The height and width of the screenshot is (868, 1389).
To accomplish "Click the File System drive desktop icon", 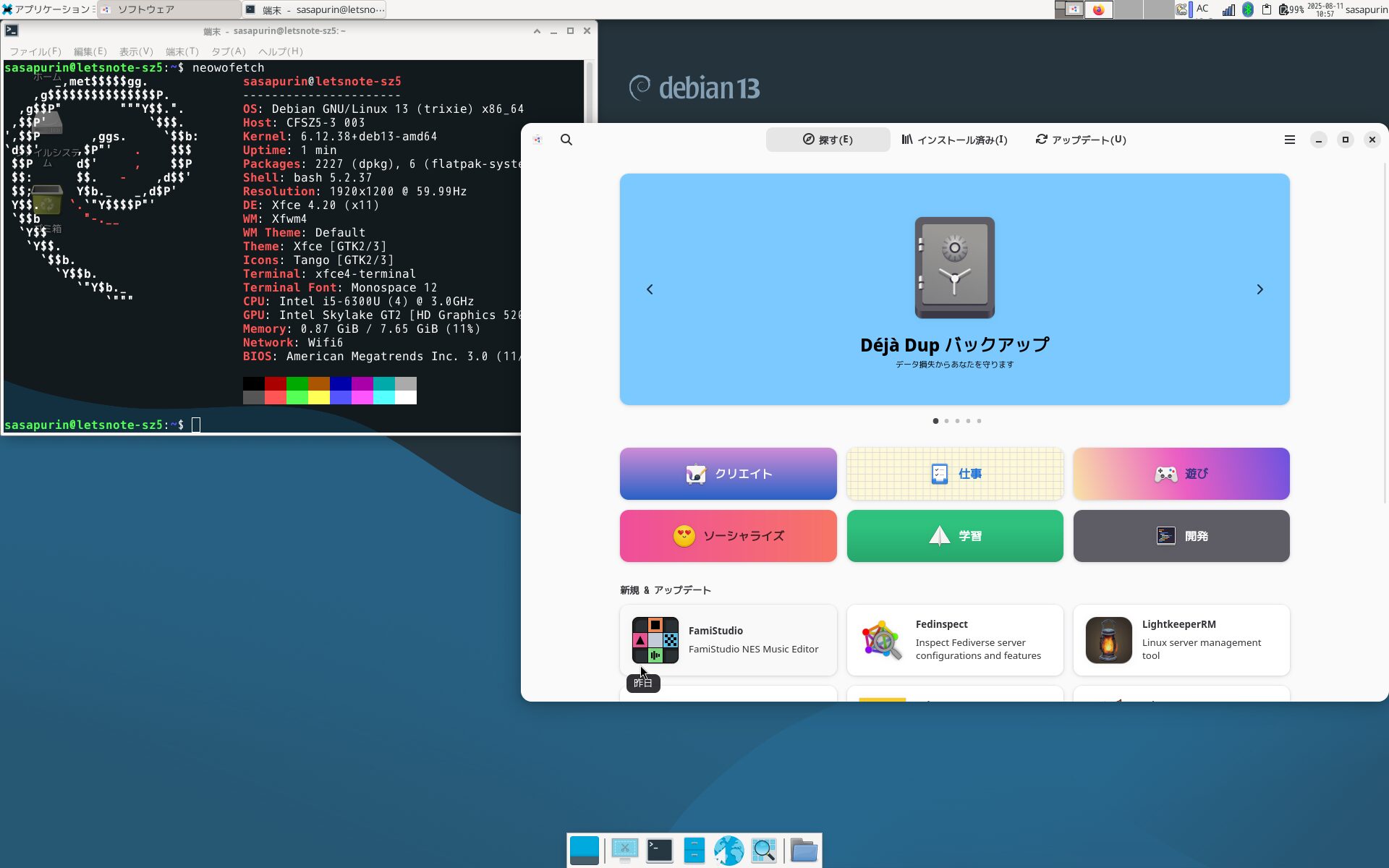I will (x=48, y=123).
